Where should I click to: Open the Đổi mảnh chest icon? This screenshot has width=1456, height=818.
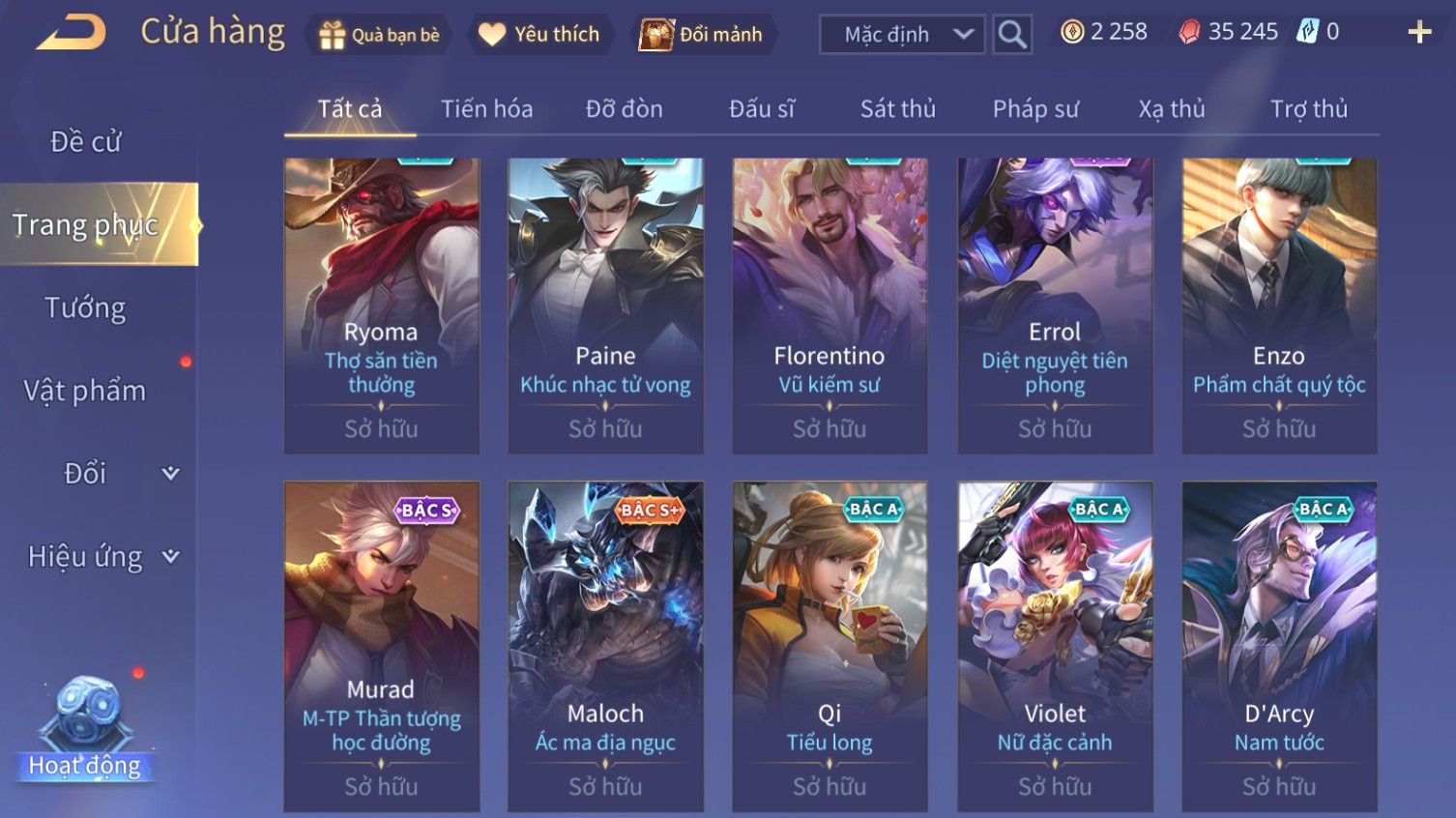tap(656, 35)
